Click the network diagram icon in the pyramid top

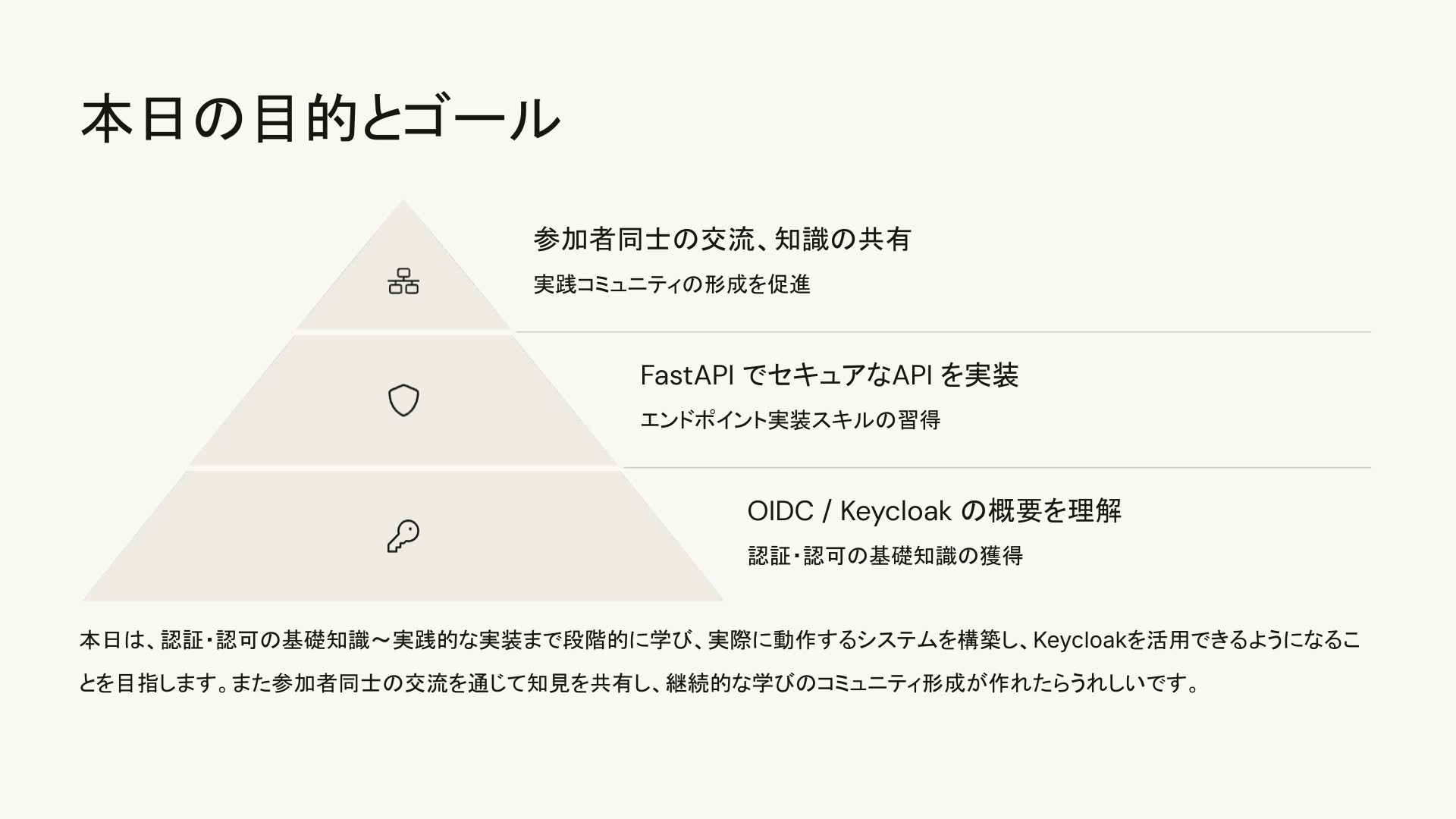(403, 281)
